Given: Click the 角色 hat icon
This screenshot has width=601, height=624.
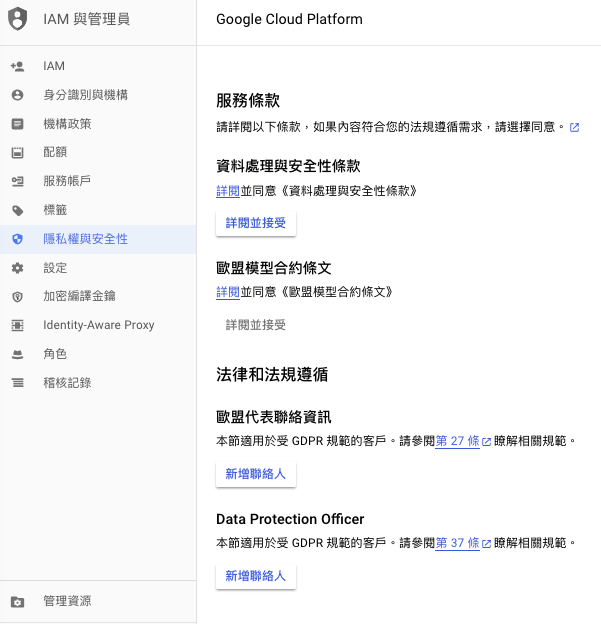Looking at the screenshot, I should 18,354.
